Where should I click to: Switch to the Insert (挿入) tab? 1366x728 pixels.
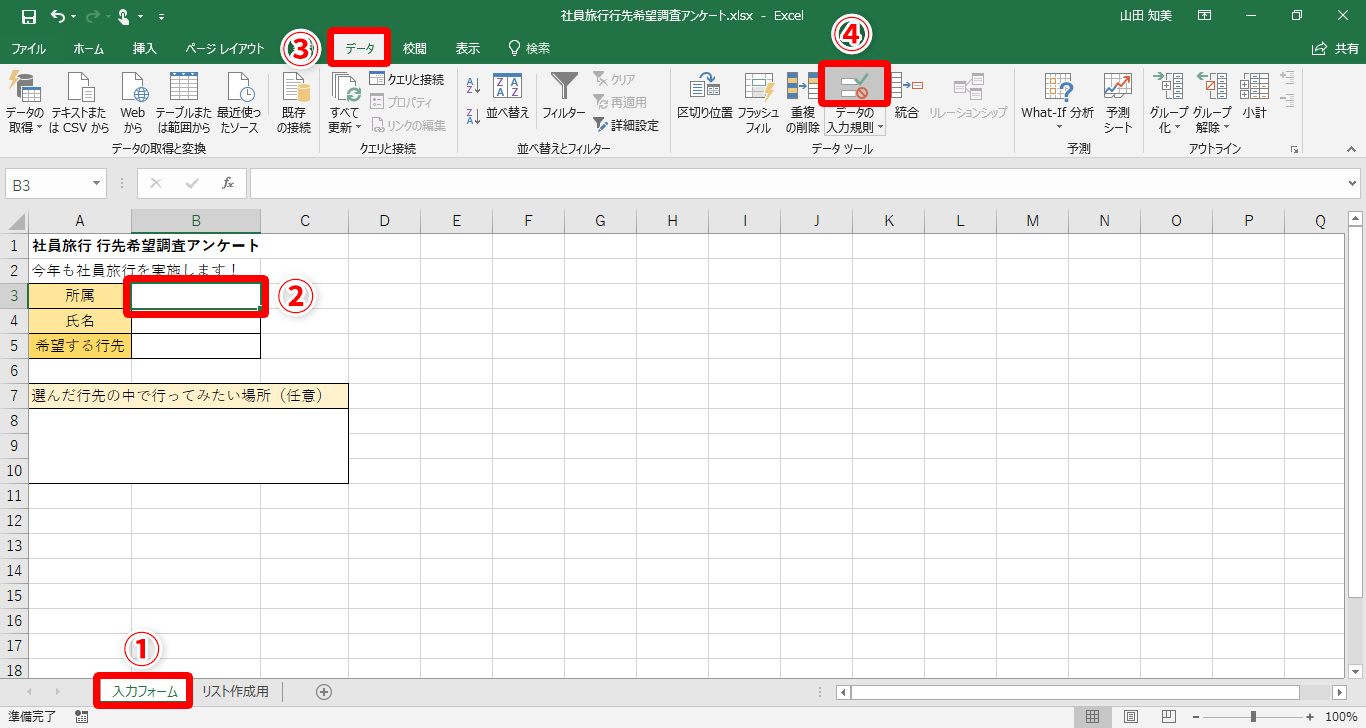pos(145,48)
